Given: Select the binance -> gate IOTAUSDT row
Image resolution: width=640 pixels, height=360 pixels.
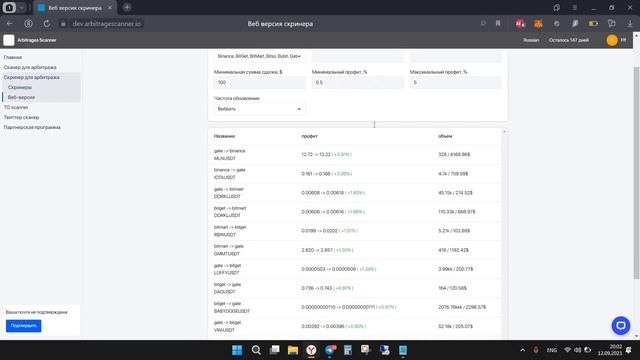Looking at the screenshot, I should point(355,174).
